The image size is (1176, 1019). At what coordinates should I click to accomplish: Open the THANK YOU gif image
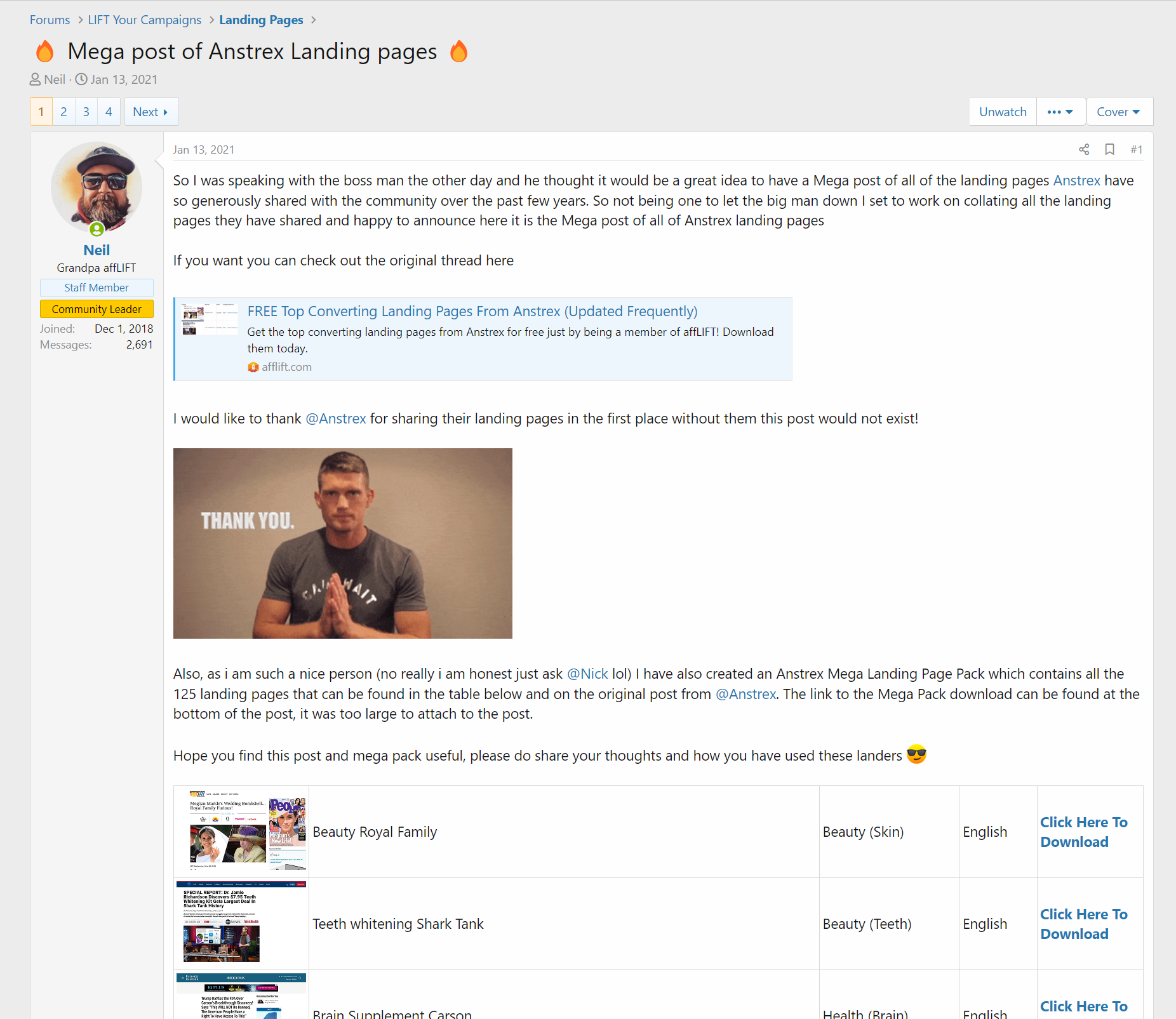tap(343, 543)
